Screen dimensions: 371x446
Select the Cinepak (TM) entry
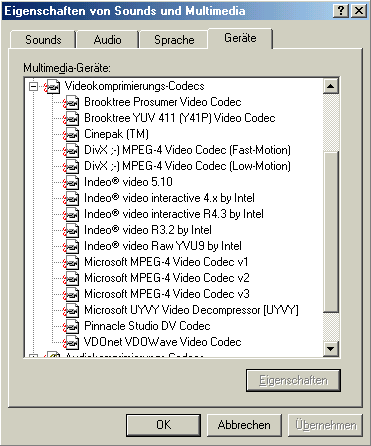tap(116, 134)
